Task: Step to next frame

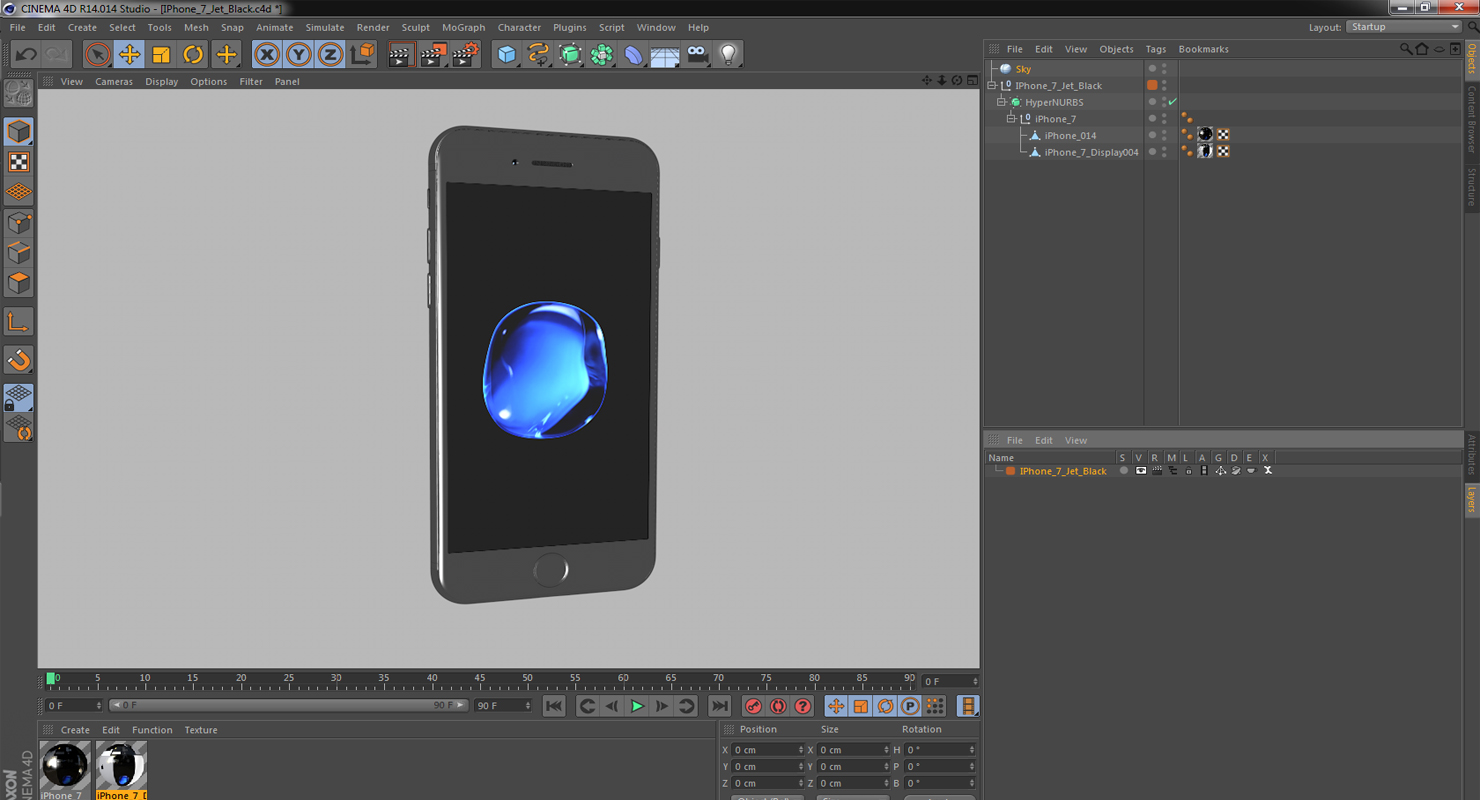Action: click(661, 706)
